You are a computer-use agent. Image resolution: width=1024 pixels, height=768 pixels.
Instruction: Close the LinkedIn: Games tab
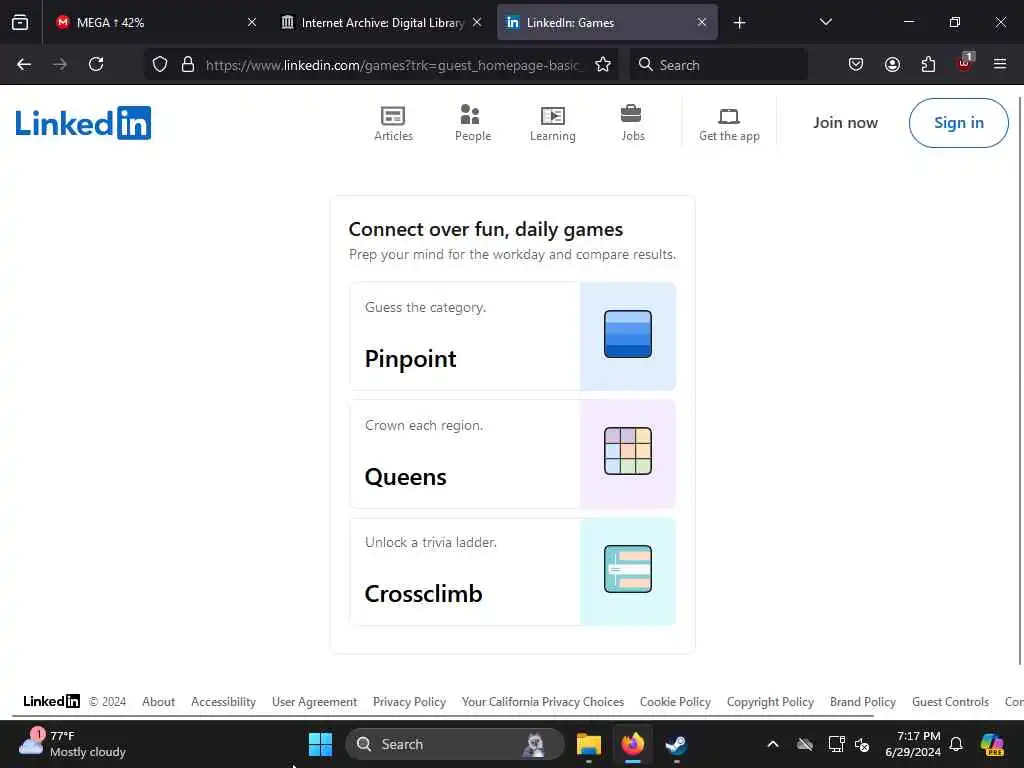pos(702,23)
